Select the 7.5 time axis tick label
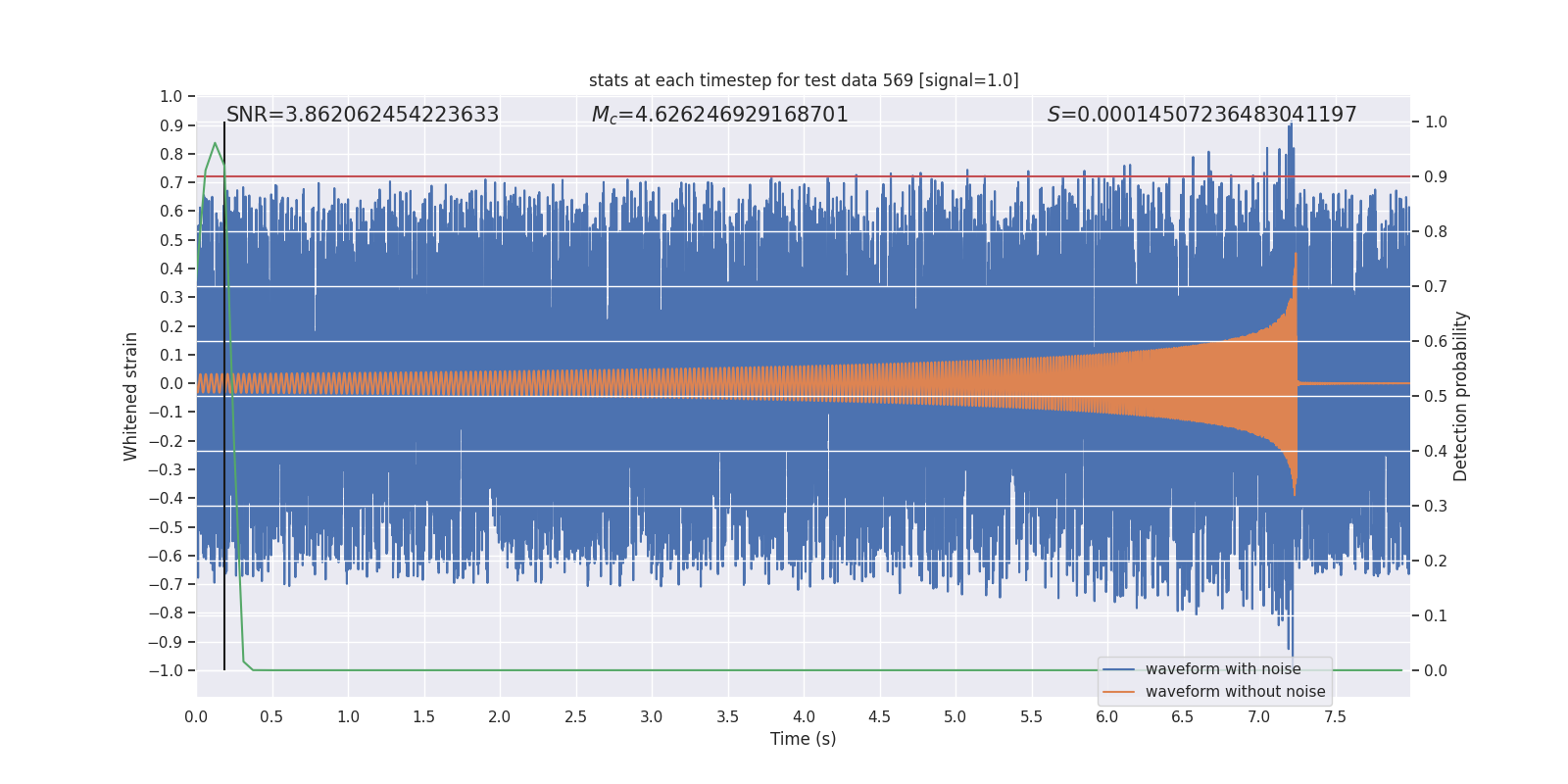The width and height of the screenshot is (1568, 784). (x=1335, y=716)
